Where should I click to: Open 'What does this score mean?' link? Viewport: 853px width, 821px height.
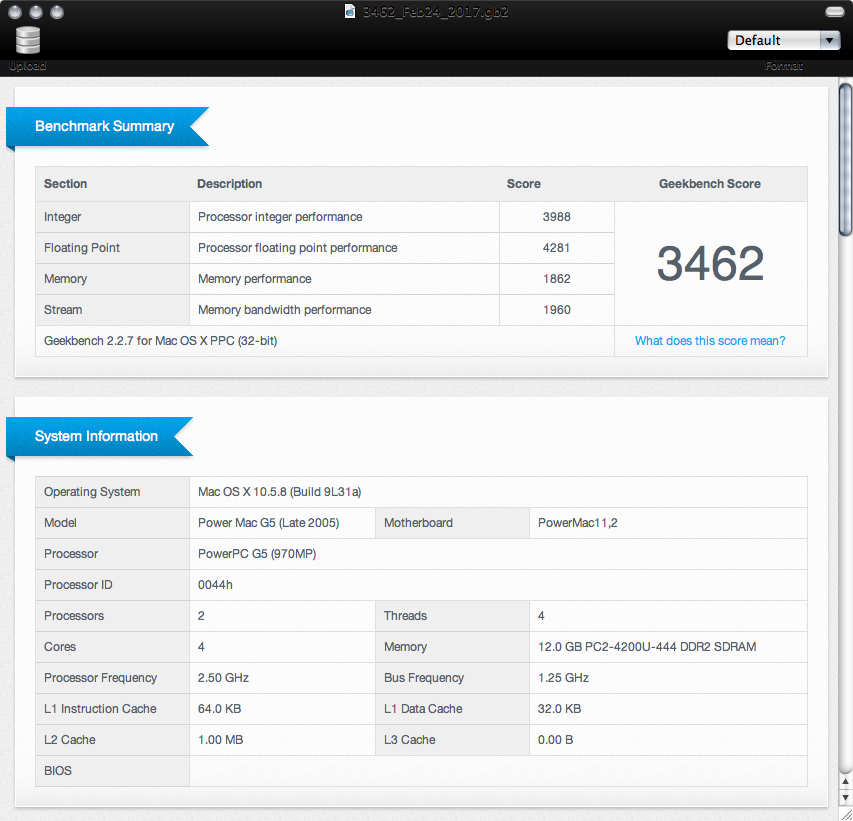click(x=710, y=341)
